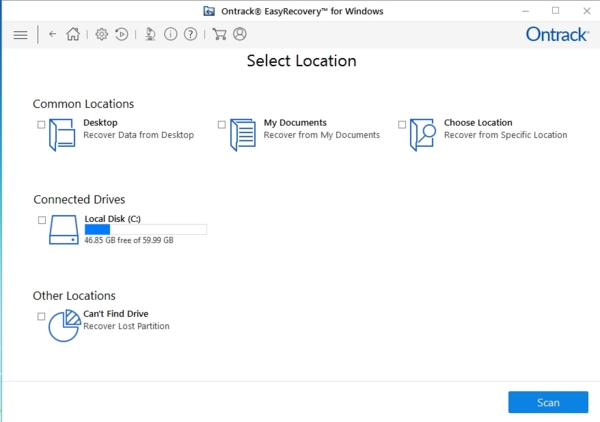600x422 pixels.
Task: Start the Scan button
Action: pyautogui.click(x=548, y=402)
